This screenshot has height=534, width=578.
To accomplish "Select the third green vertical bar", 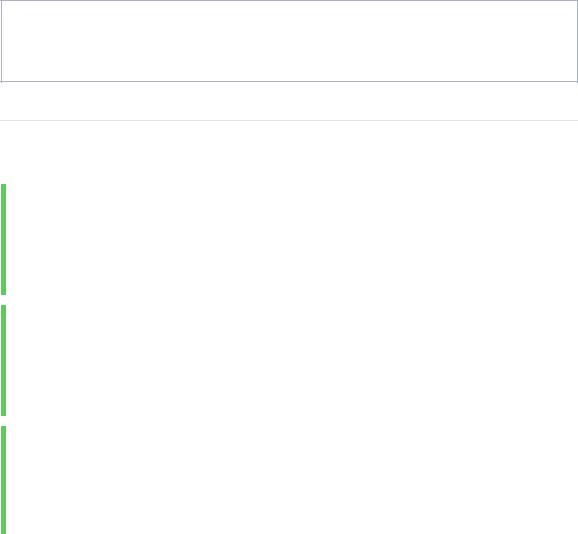I will click(x=4, y=480).
